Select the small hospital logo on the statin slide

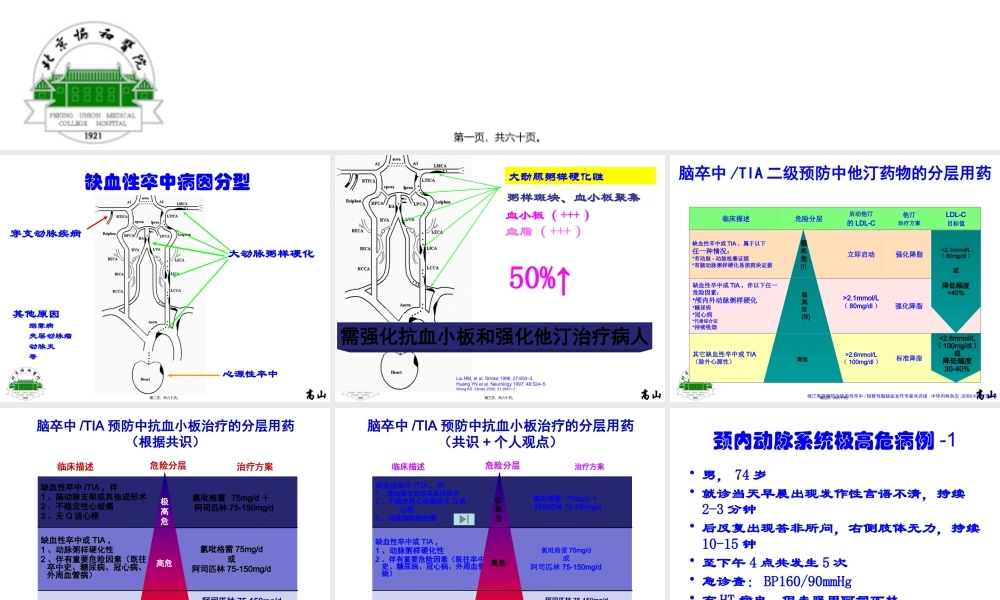[x=694, y=384]
